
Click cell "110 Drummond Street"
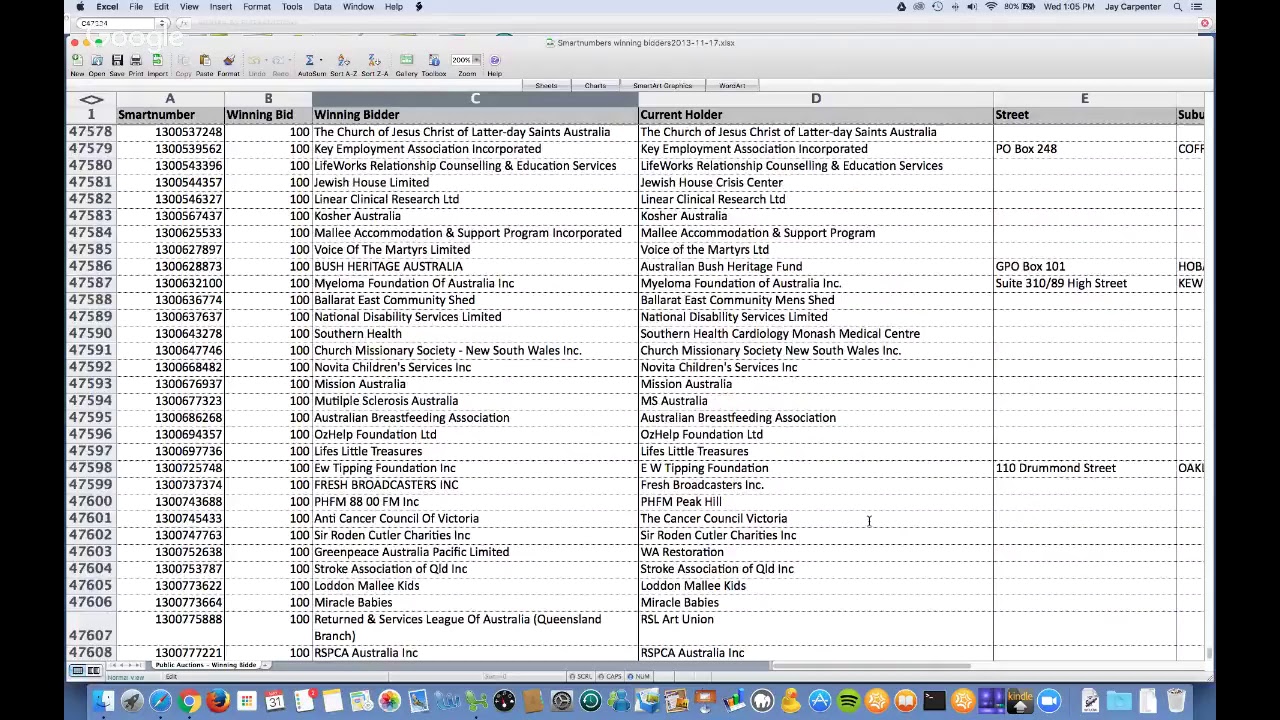coord(1084,468)
